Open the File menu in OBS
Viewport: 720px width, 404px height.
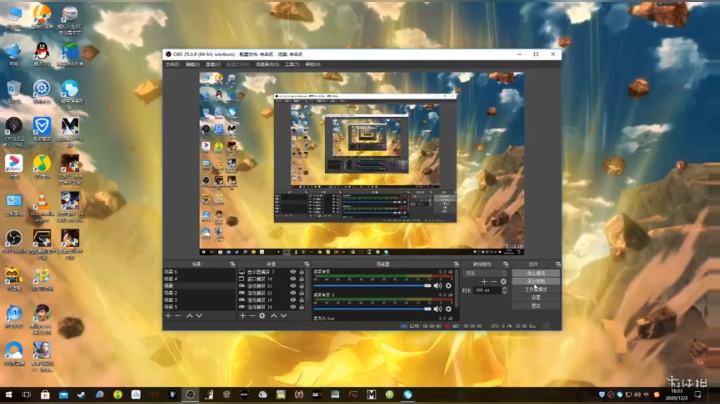point(172,65)
